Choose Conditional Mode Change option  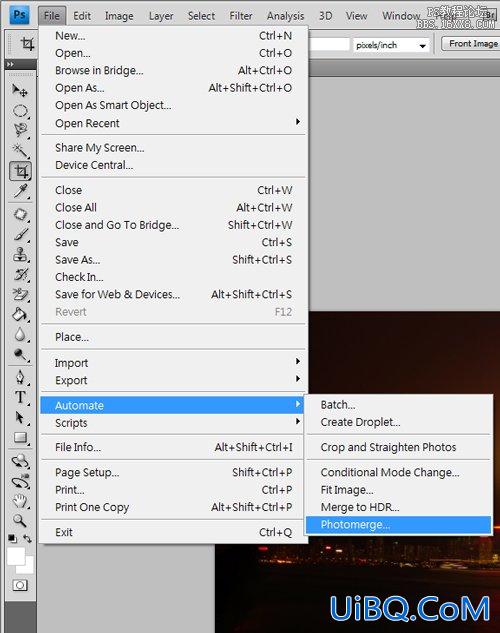point(398,472)
